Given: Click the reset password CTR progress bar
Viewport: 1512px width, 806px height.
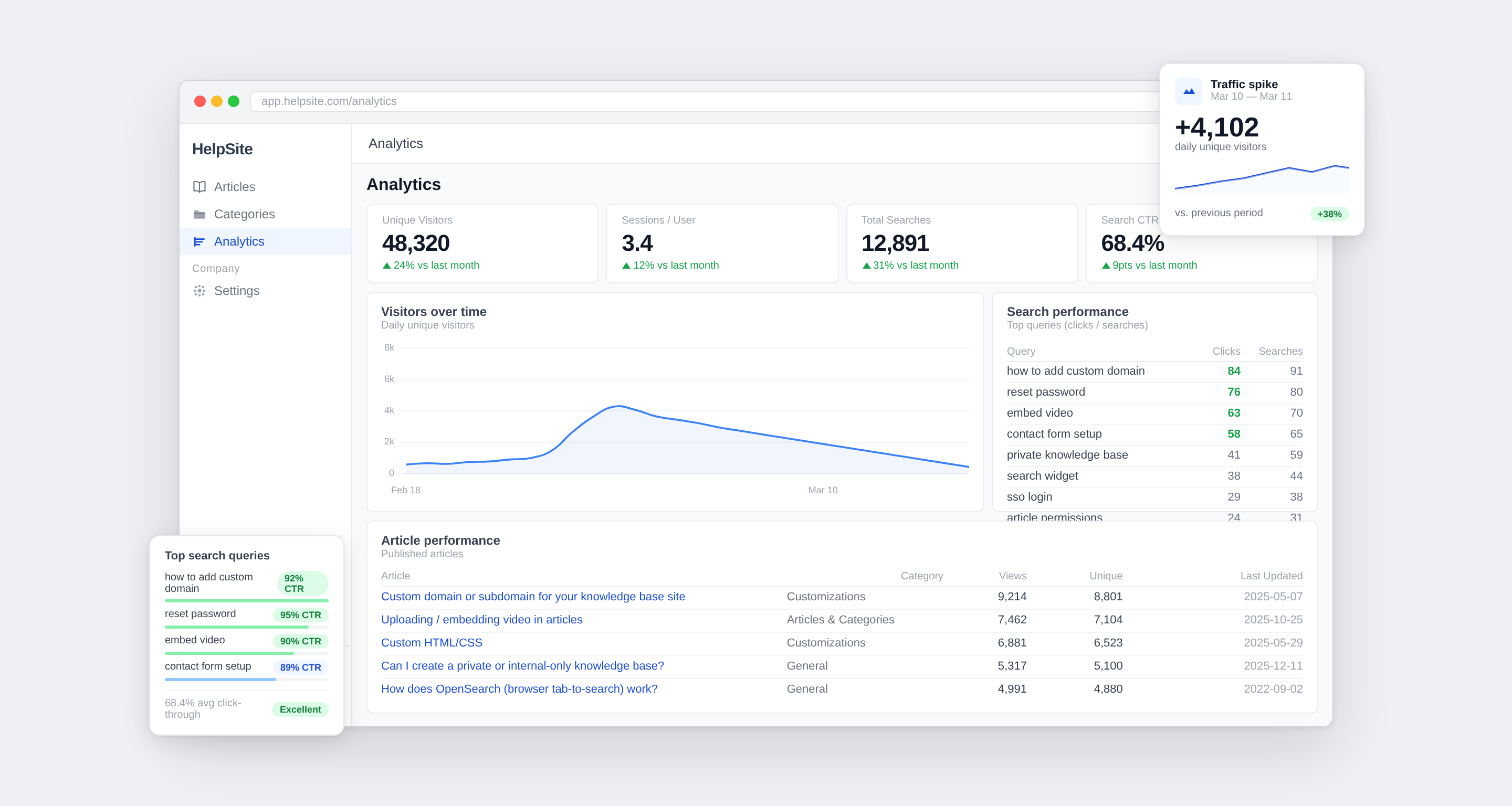Looking at the screenshot, I should click(x=247, y=627).
